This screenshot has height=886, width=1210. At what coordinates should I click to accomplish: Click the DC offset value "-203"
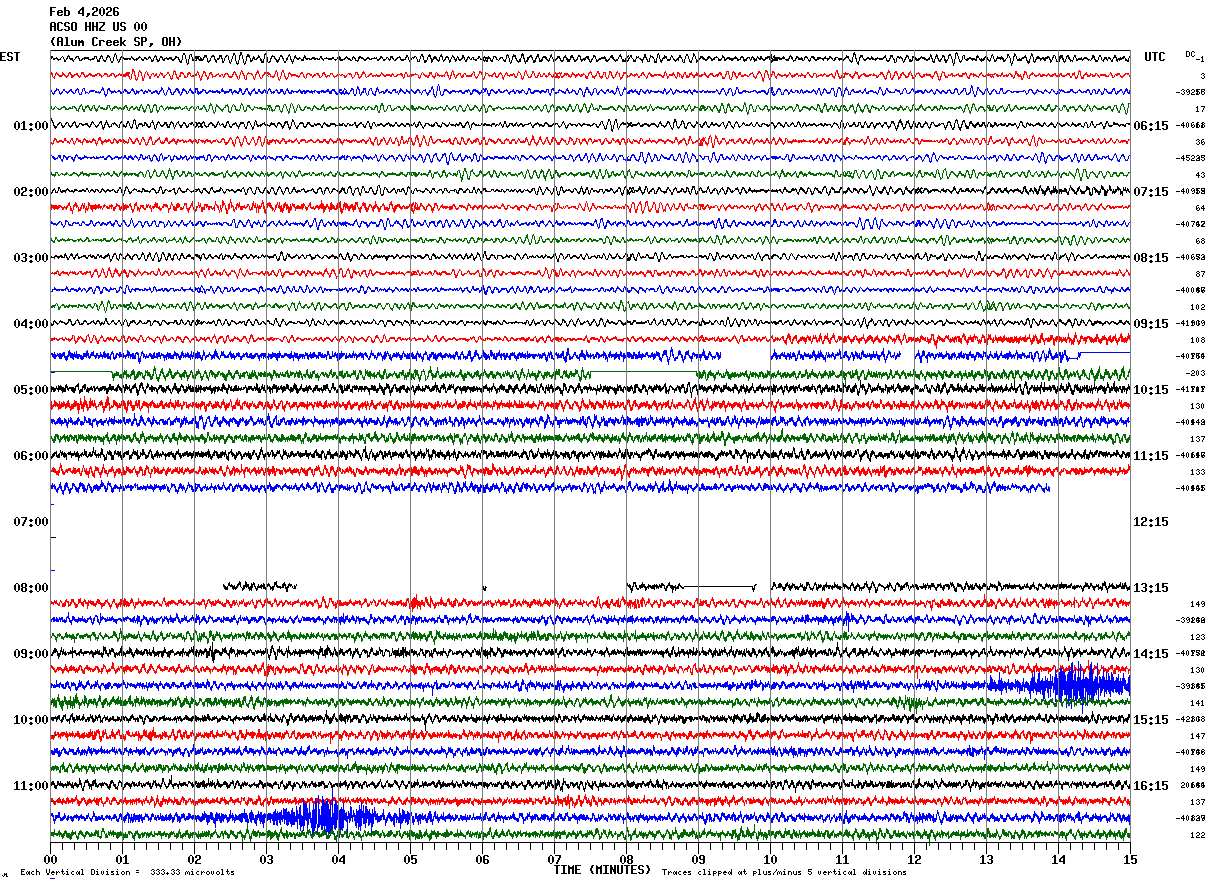tap(1196, 373)
